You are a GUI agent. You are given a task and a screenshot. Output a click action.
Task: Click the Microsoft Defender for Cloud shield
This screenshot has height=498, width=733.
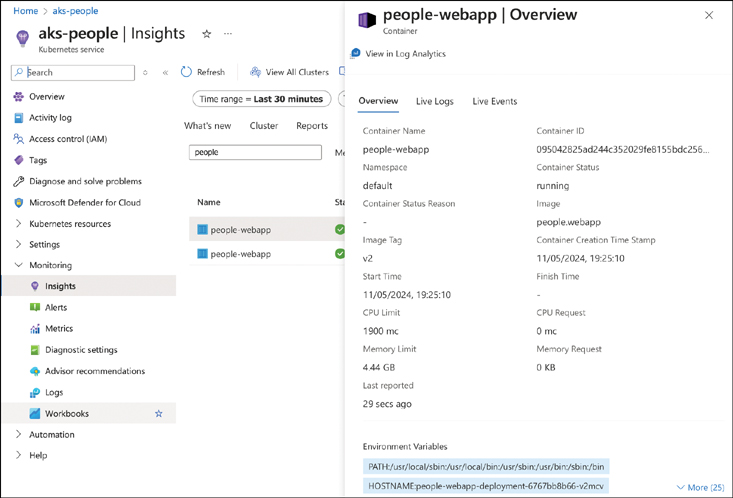(19, 202)
